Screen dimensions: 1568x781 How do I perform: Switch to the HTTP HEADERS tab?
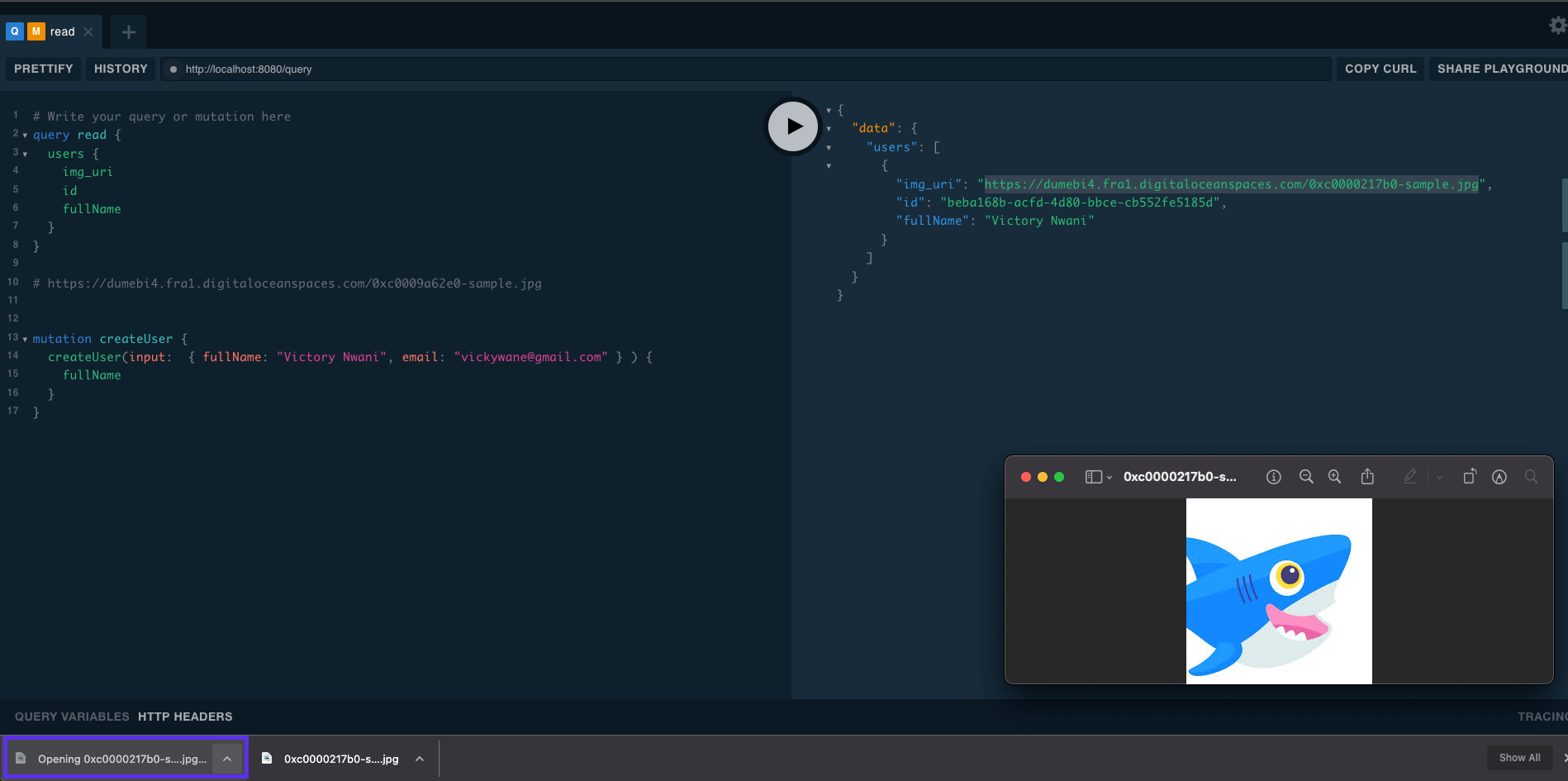click(185, 717)
